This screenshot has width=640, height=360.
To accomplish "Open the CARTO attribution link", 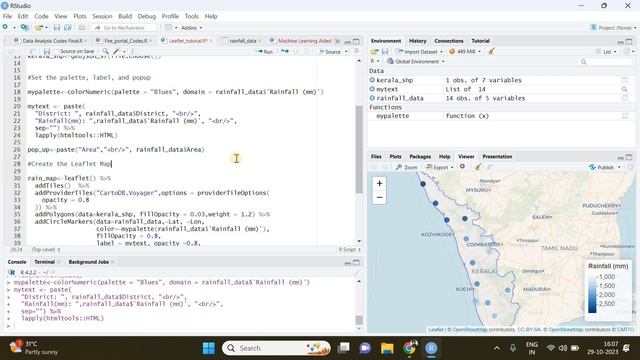I will [x=625, y=329].
